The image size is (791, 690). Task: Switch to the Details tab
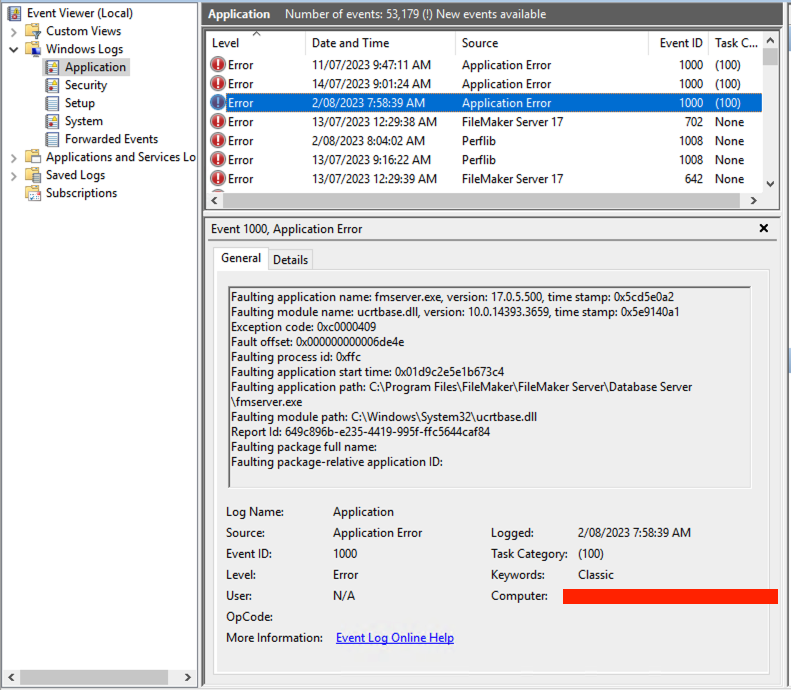tap(290, 259)
